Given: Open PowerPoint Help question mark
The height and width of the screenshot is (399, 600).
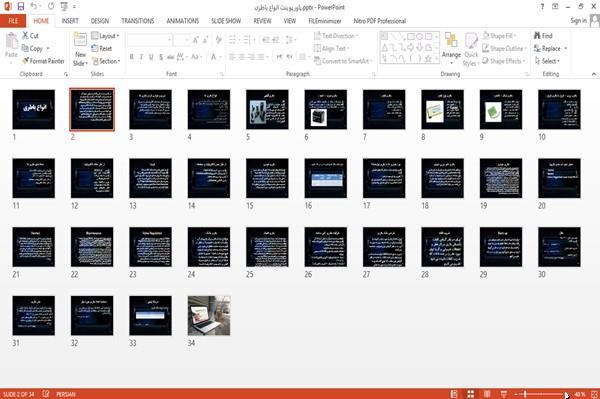Looking at the screenshot, I should pyautogui.click(x=542, y=7).
